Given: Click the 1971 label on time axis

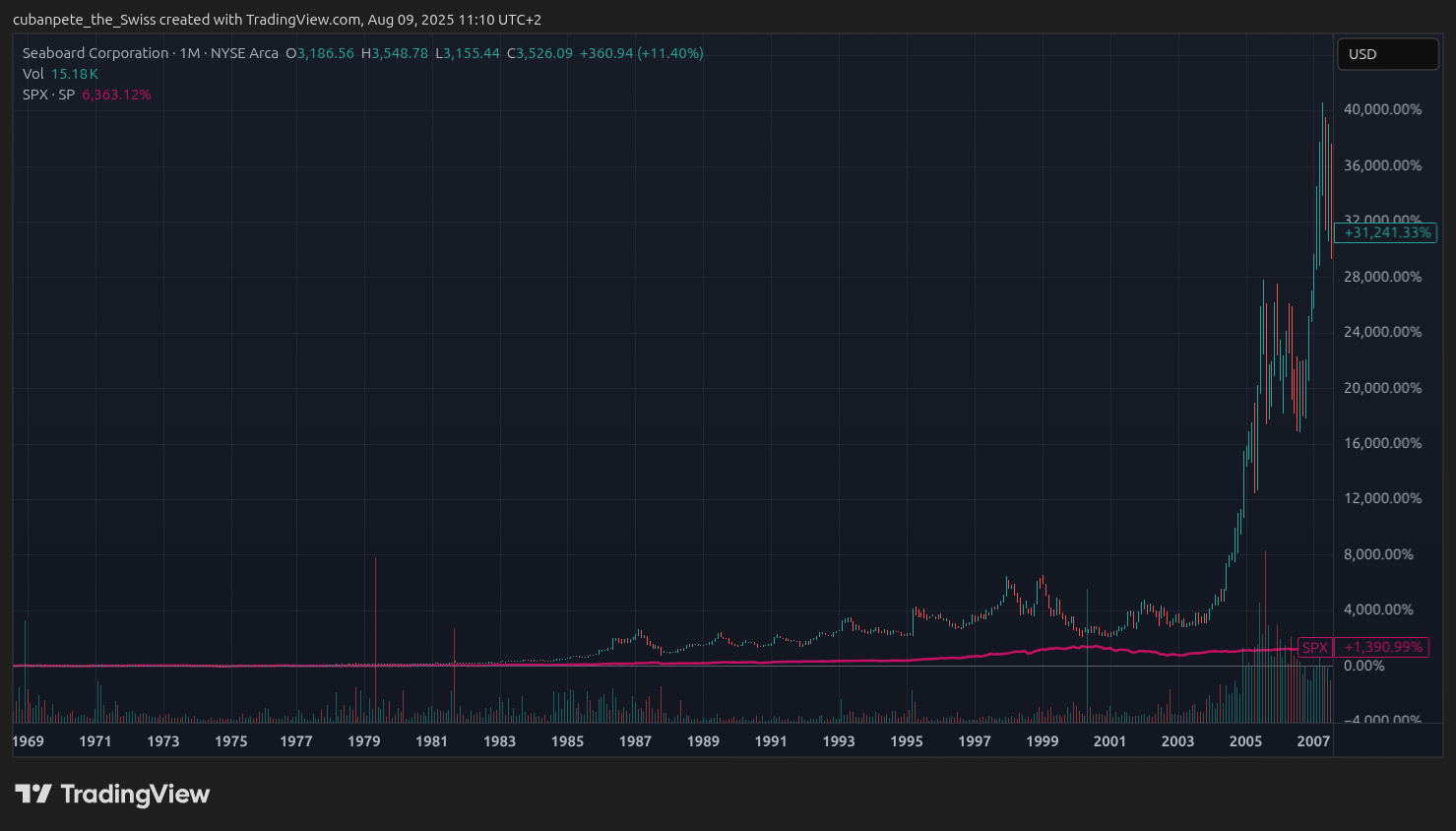Looking at the screenshot, I should click(x=95, y=741).
